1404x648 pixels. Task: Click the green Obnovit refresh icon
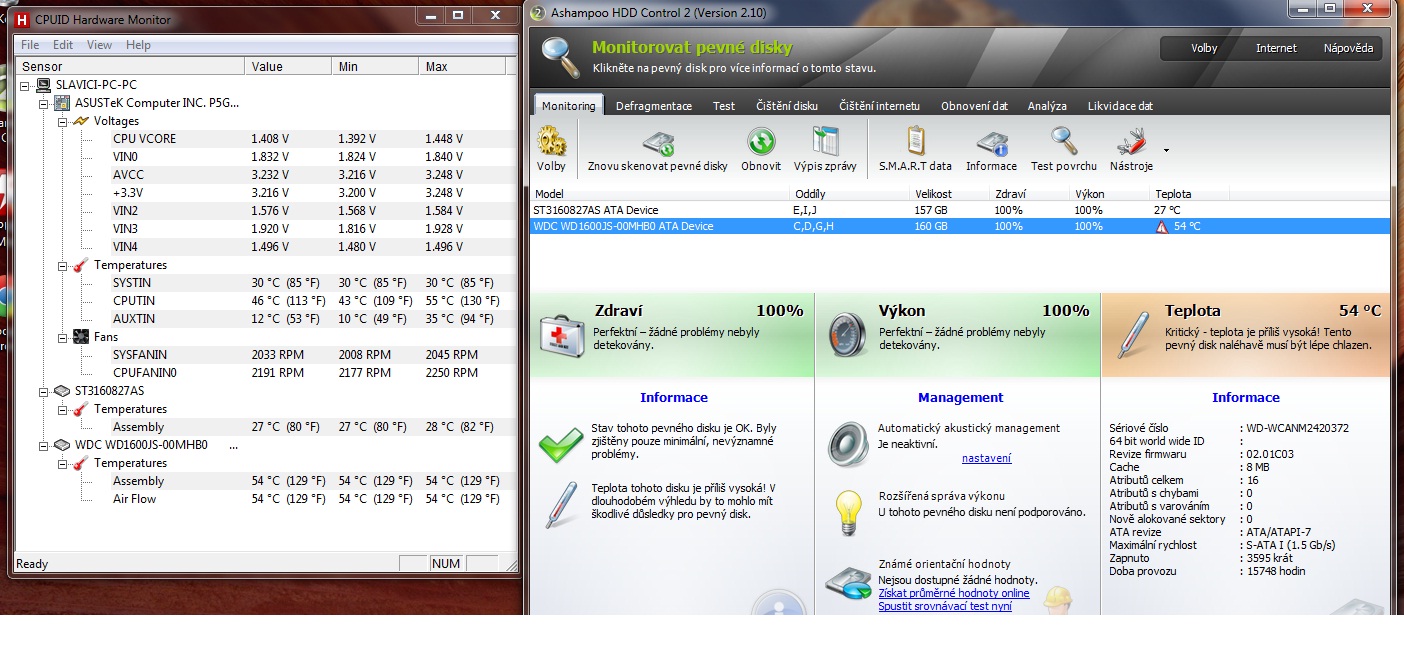(x=761, y=141)
